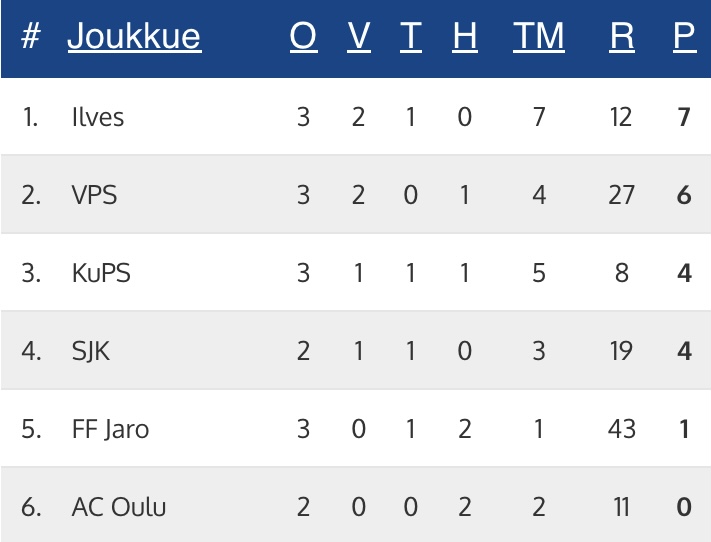Select the SJK team row
The height and width of the screenshot is (542, 711).
point(91,351)
